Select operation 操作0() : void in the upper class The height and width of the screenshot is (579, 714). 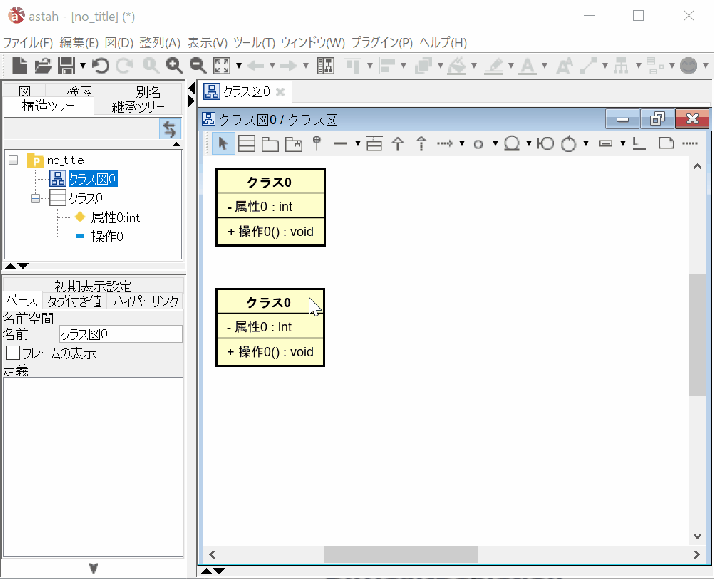[x=270, y=232]
